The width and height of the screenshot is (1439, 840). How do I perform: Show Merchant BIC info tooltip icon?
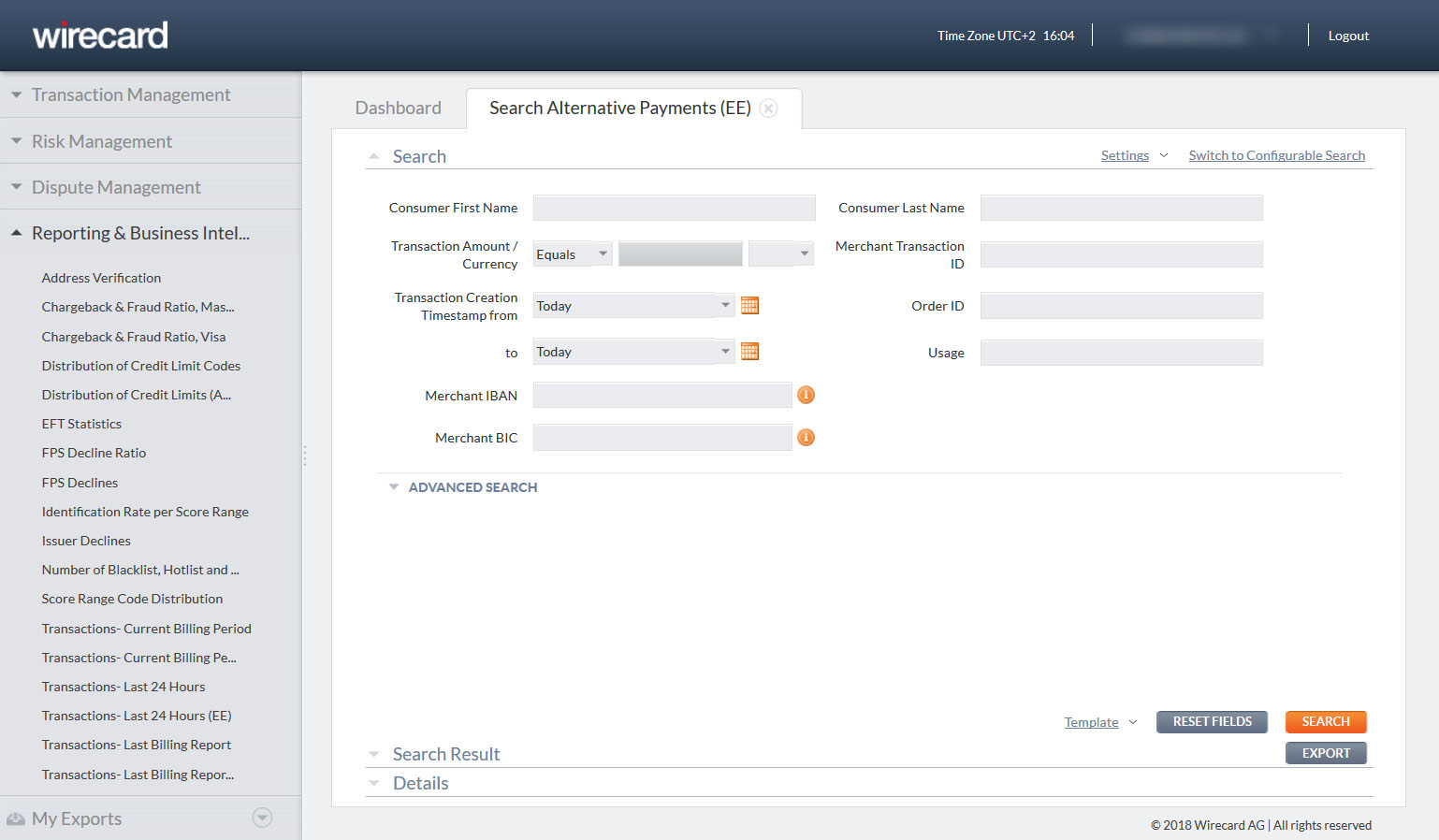pos(806,437)
